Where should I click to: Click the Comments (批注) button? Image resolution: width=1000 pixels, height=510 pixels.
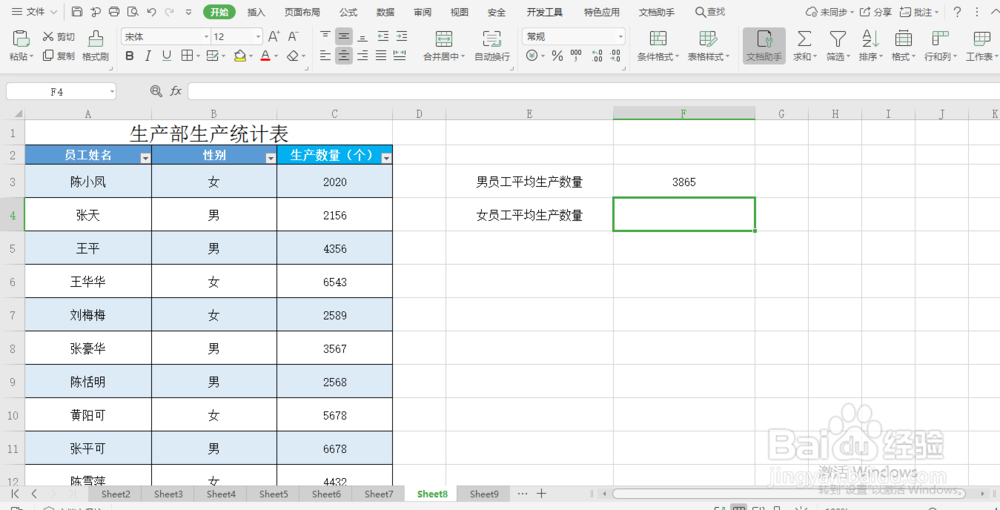(918, 12)
